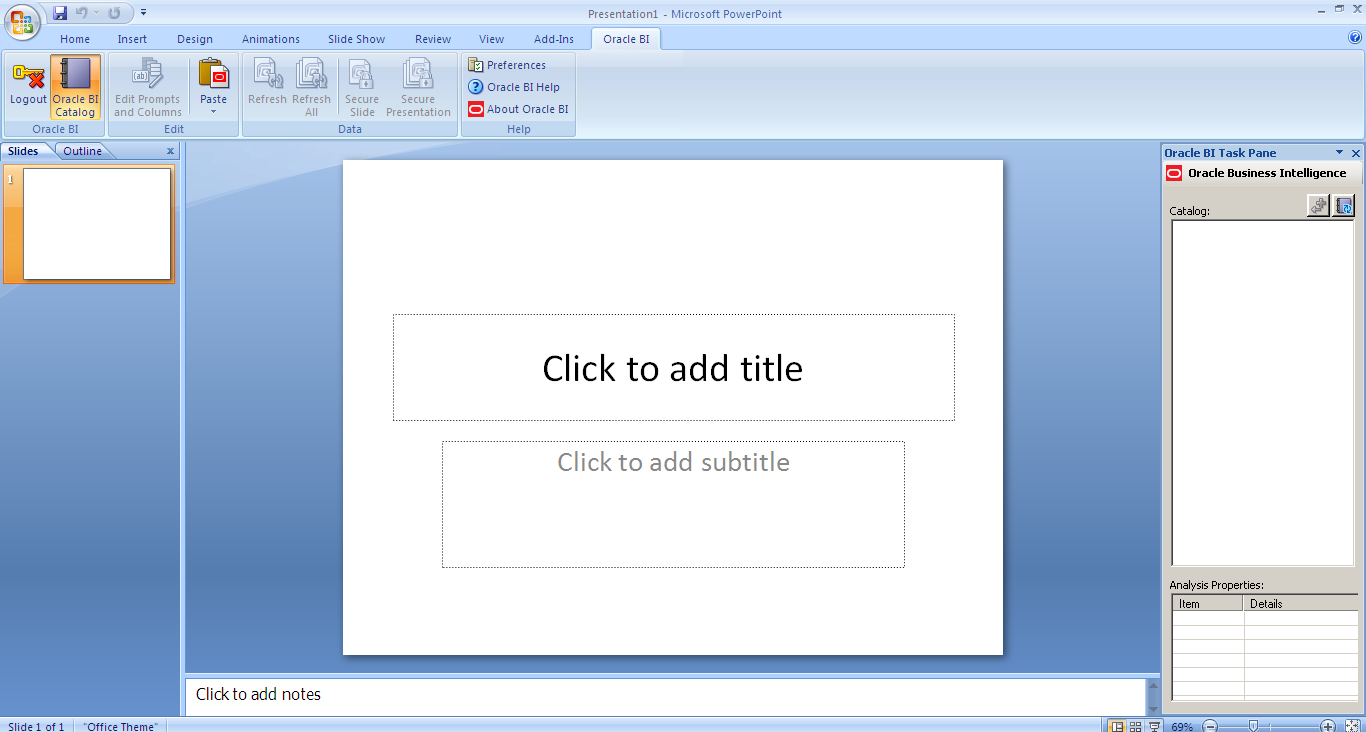Toggle the Oracle BI Catalog button
The image size is (1366, 732).
pyautogui.click(x=76, y=87)
